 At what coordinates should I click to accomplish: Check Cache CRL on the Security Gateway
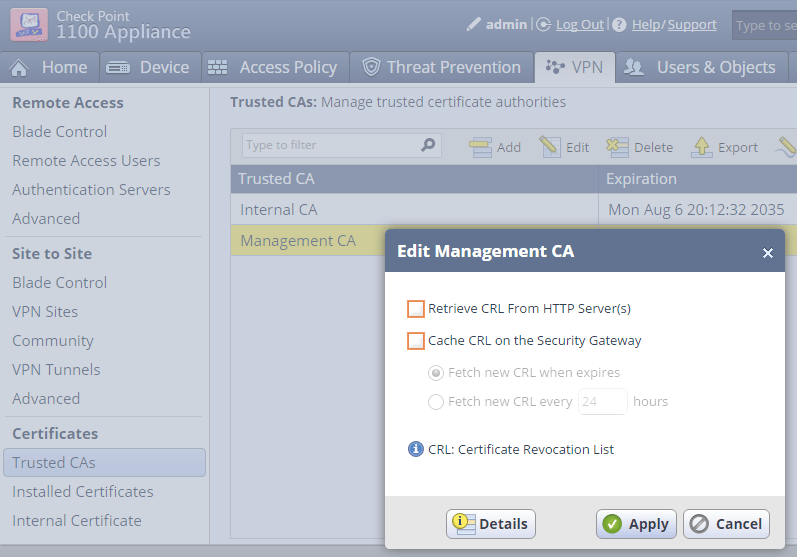coord(416,341)
